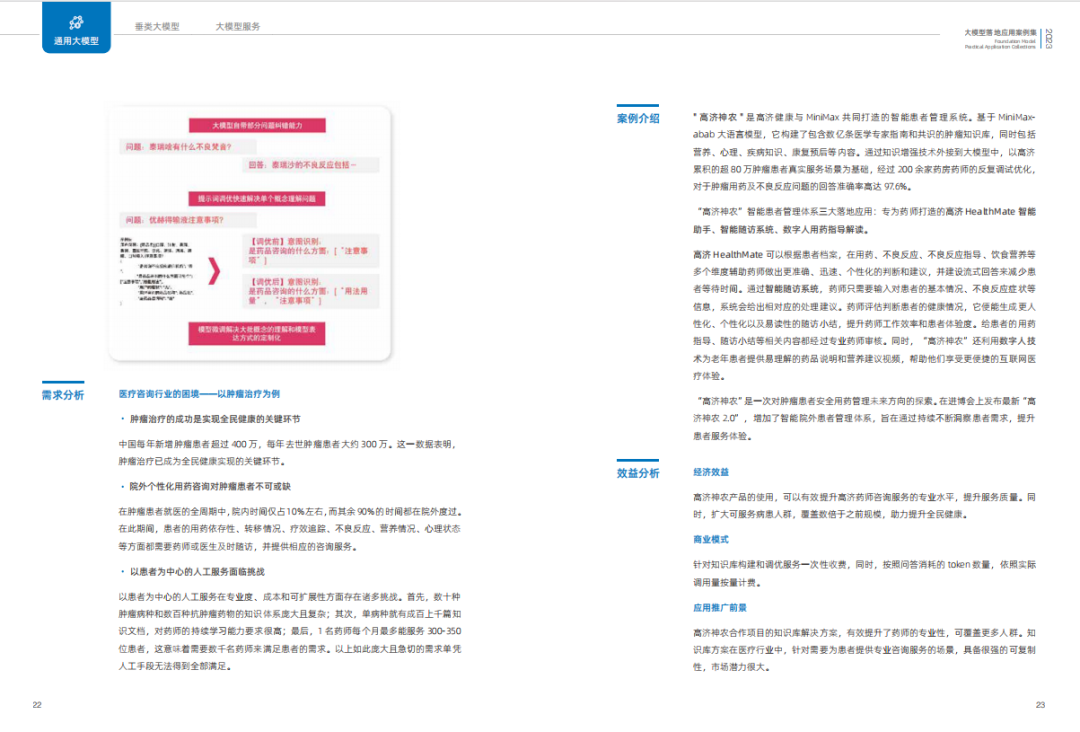Click page number 23
This screenshot has height=732, width=1080.
[x=1040, y=704]
